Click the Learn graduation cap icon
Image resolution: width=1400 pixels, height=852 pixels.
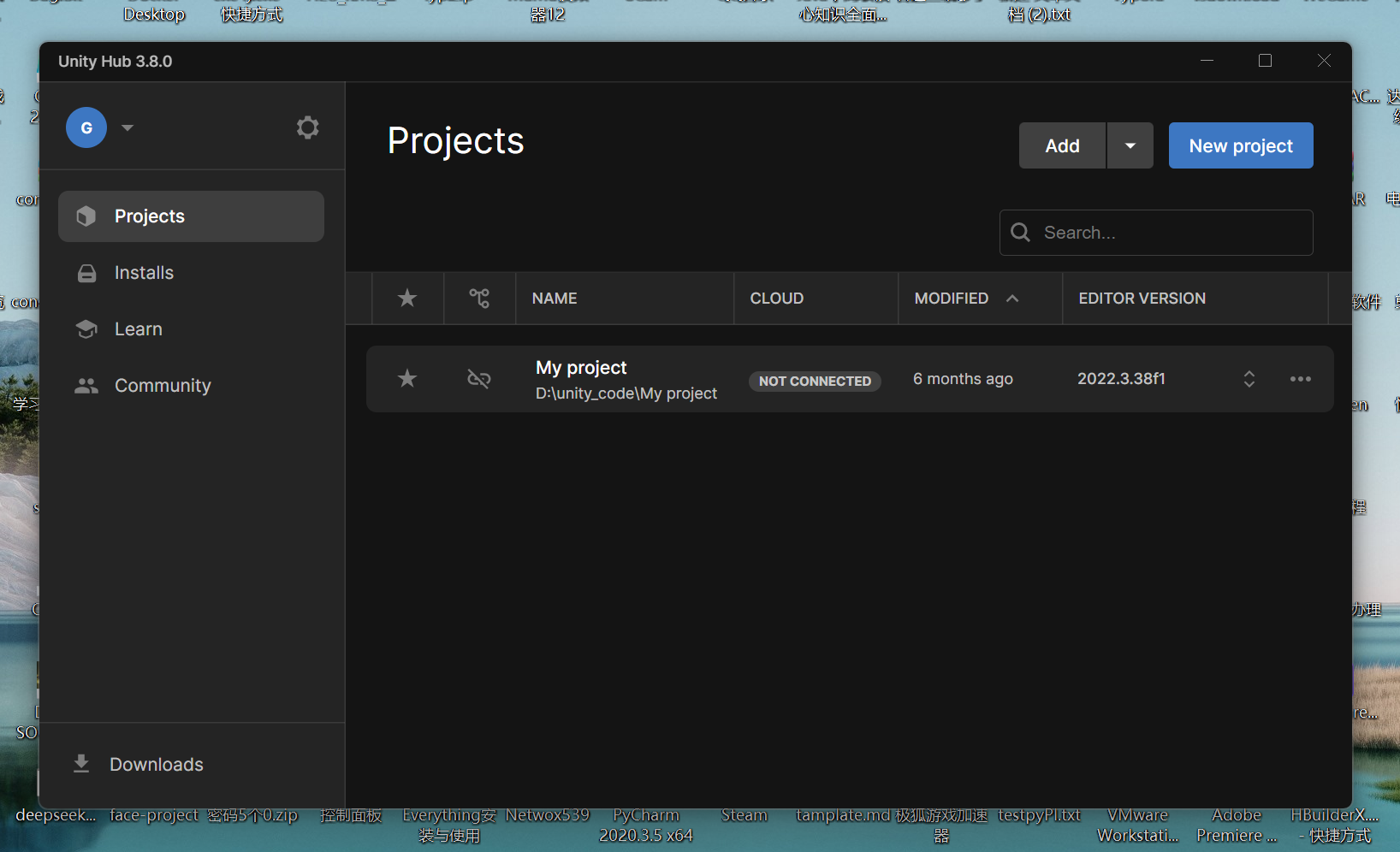click(x=86, y=329)
